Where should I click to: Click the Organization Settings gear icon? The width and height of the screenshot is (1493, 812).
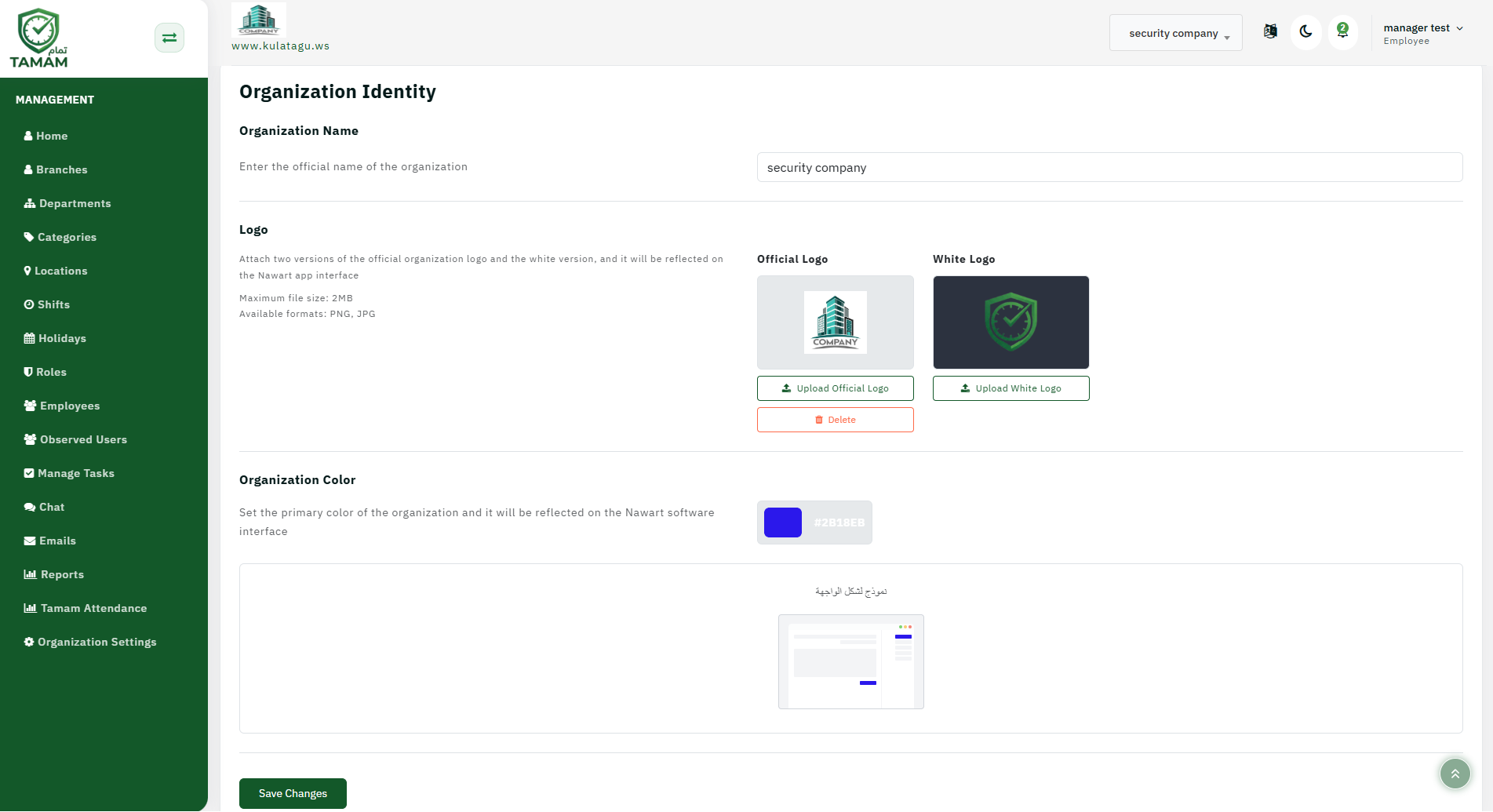(x=29, y=642)
